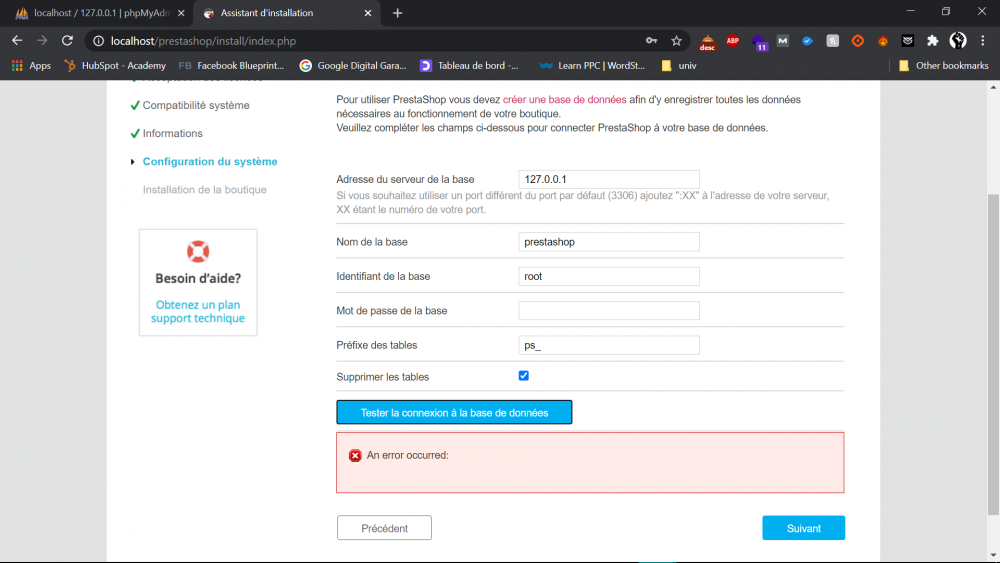This screenshot has height=563, width=1000.
Task: Select the Informations step
Action: click(x=172, y=133)
